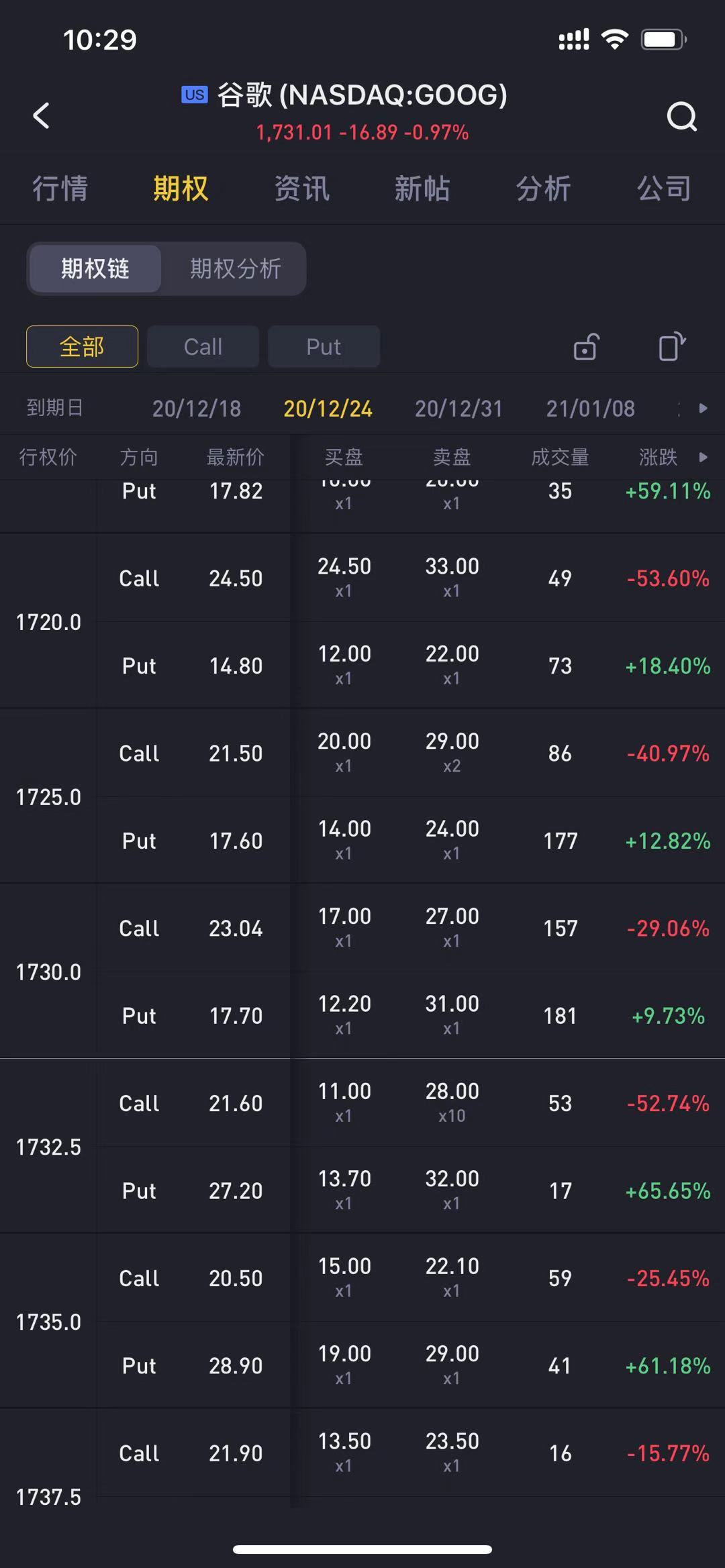
Task: Select expiry date 21/01/08
Action: [x=590, y=408]
